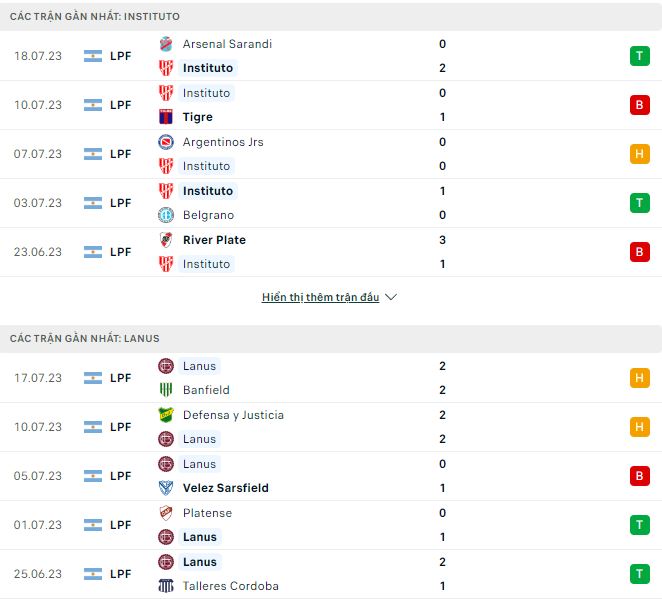The width and height of the screenshot is (662, 599).
Task: Click the Argentinos Jrs team logo
Action: tap(166, 142)
